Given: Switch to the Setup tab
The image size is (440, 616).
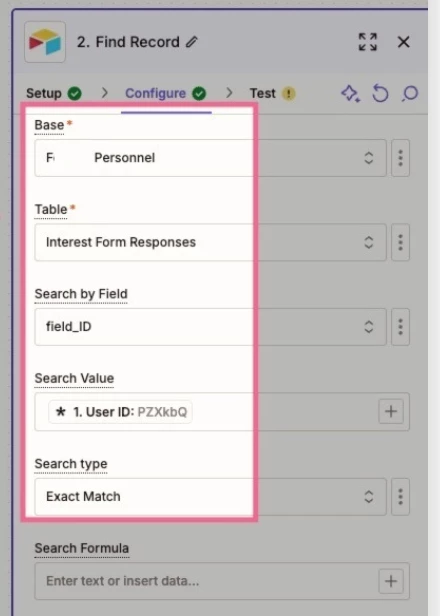Looking at the screenshot, I should pyautogui.click(x=54, y=94).
